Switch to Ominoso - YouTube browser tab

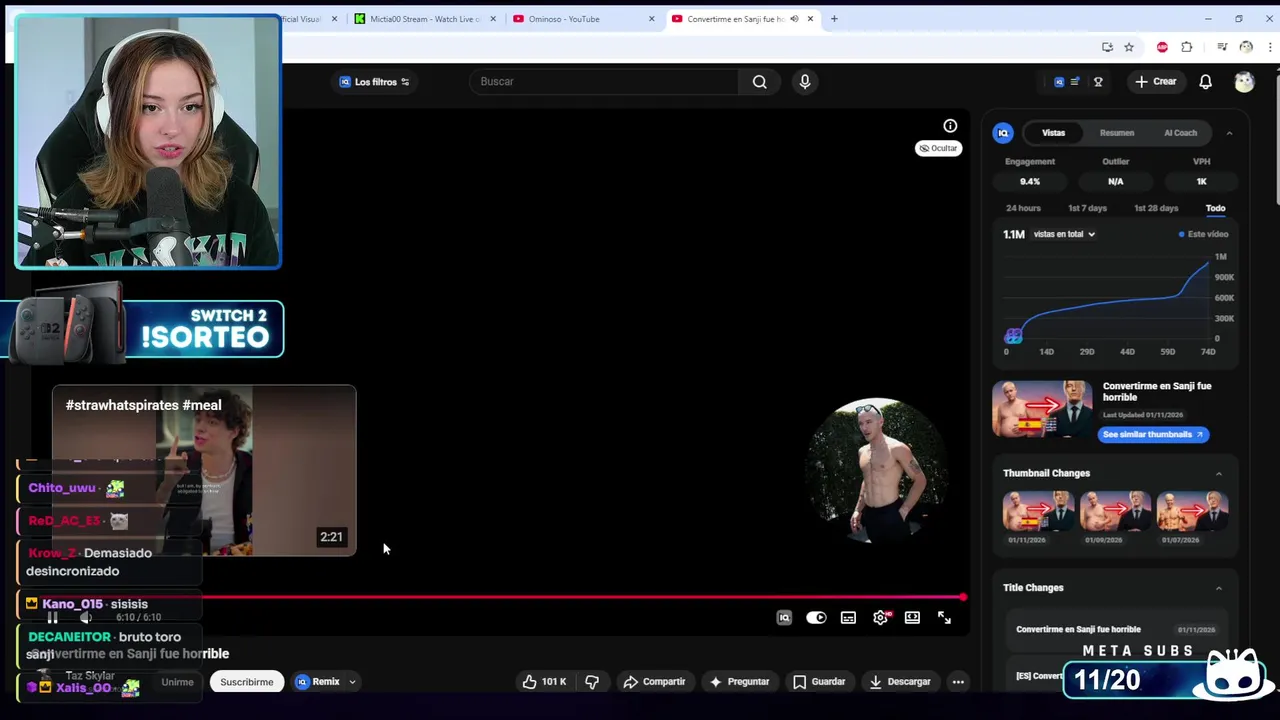point(583,19)
